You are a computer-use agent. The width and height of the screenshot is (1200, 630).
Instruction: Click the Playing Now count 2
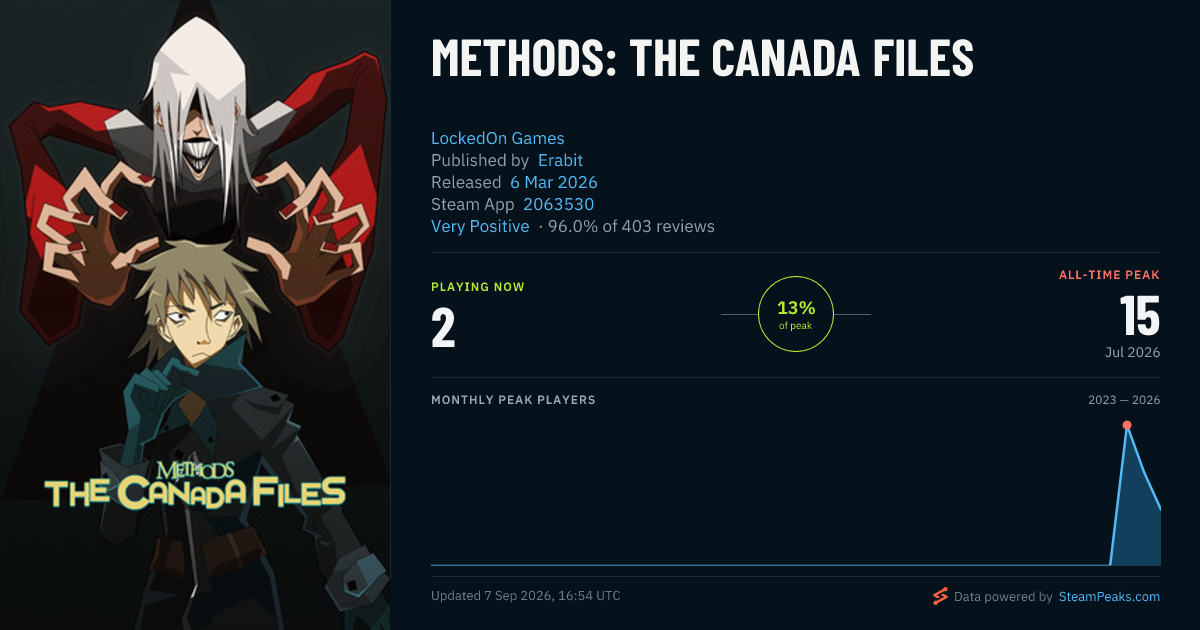pyautogui.click(x=443, y=329)
